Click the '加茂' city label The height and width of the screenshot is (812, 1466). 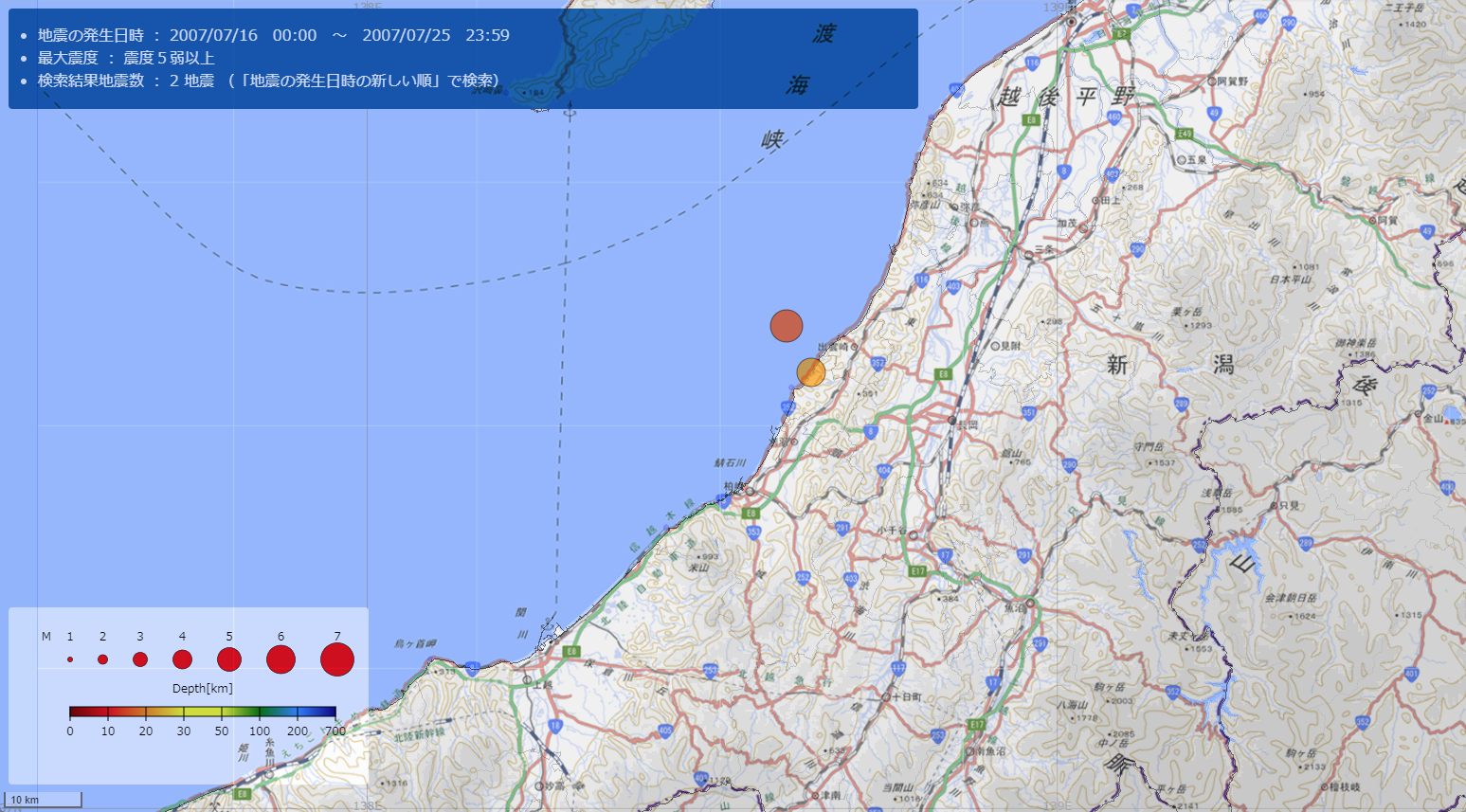1067,224
